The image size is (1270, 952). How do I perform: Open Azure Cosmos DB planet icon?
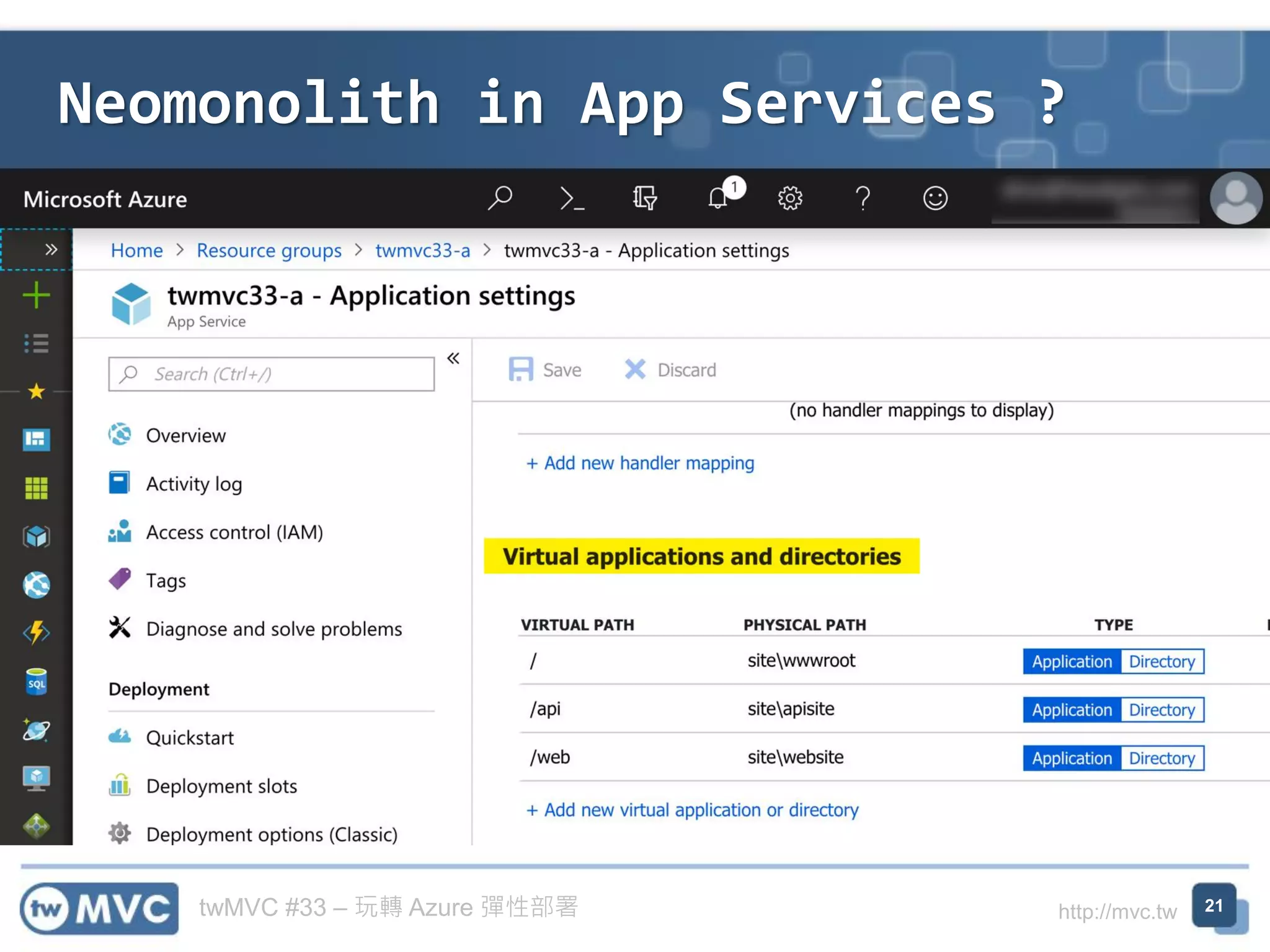click(x=36, y=729)
